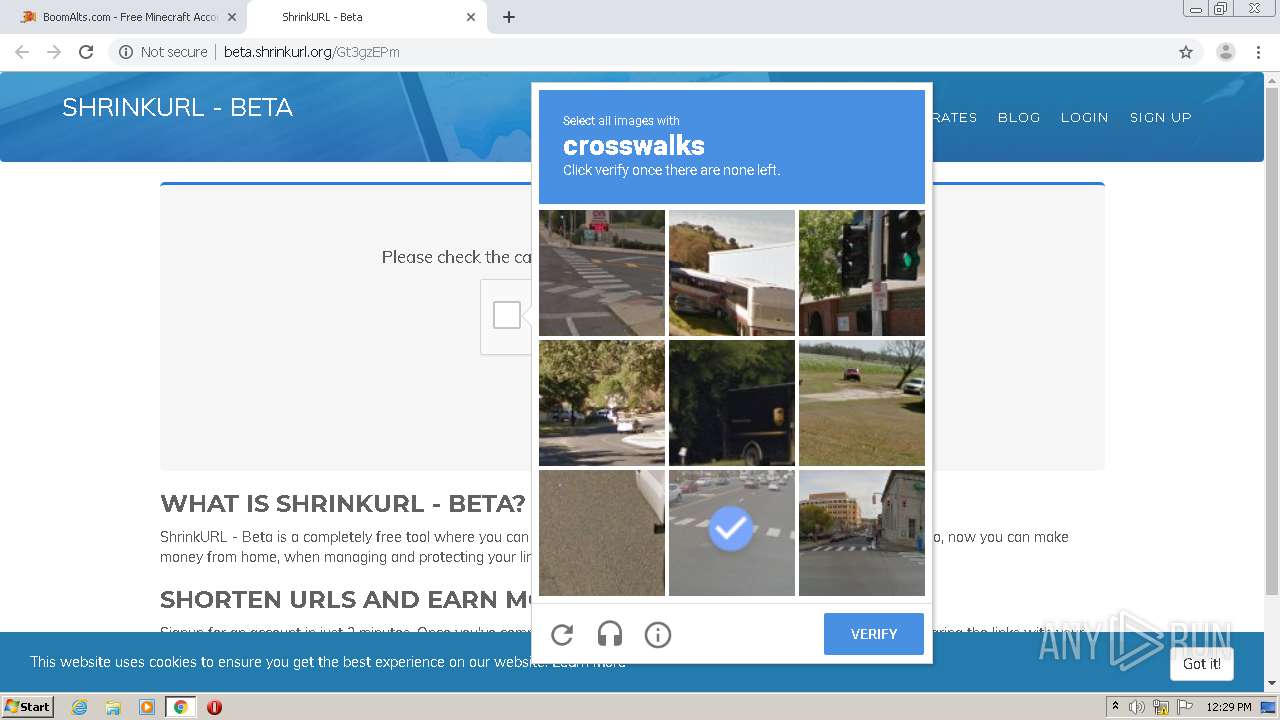Open a new browser tab

pos(509,17)
